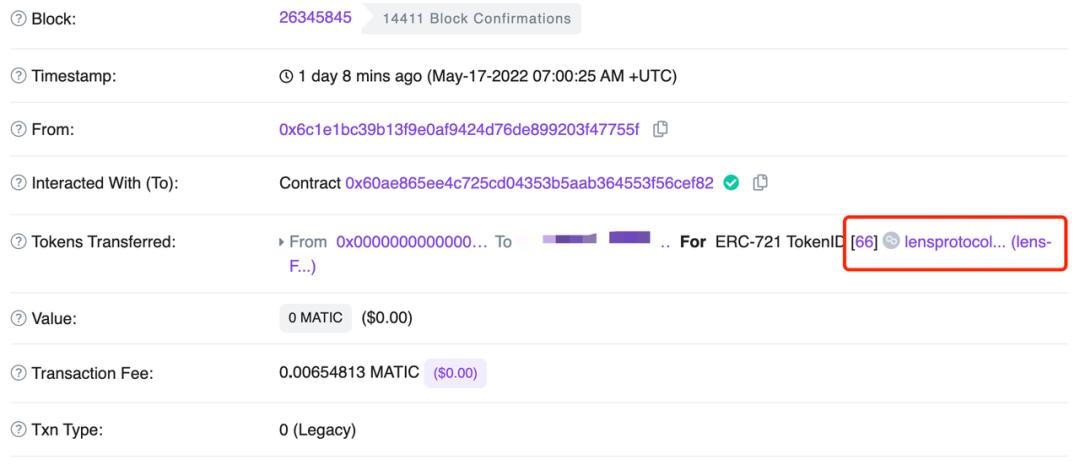Click the green verified contract checkmark

731,183
